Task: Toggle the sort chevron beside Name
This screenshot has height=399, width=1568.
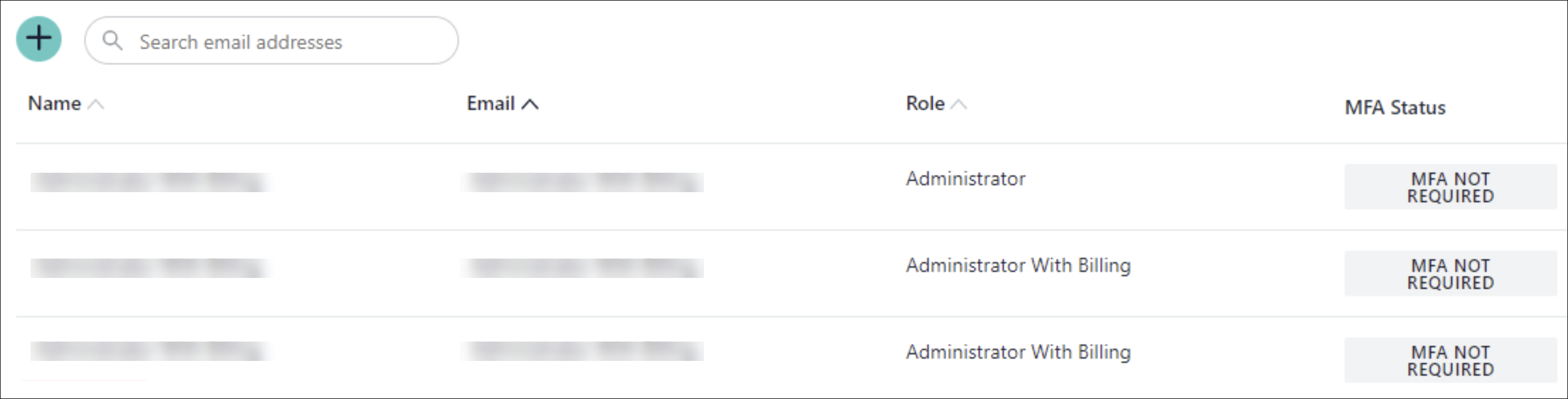Action: pos(95,105)
